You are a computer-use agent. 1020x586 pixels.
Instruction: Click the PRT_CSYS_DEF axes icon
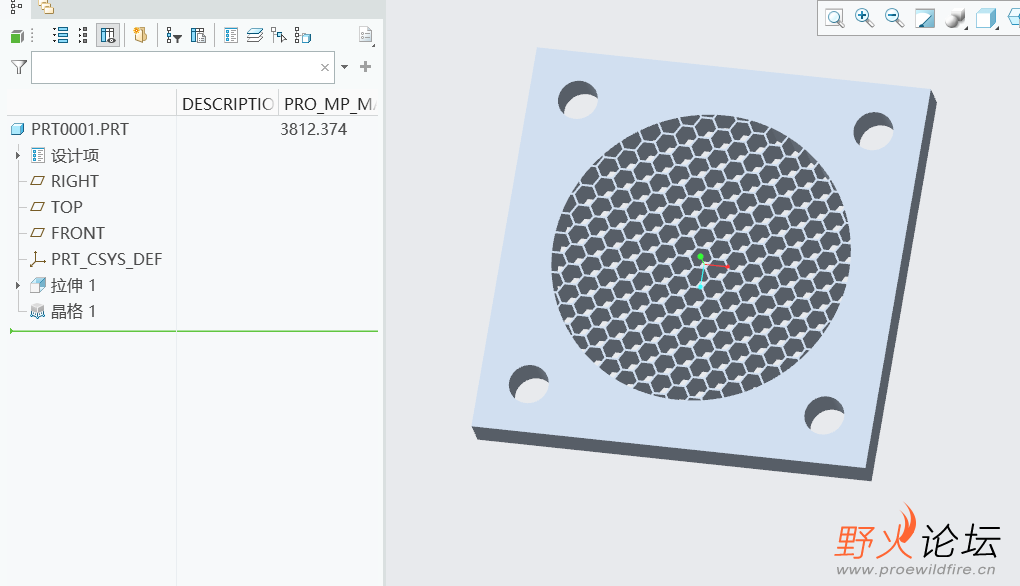pyautogui.click(x=37, y=260)
